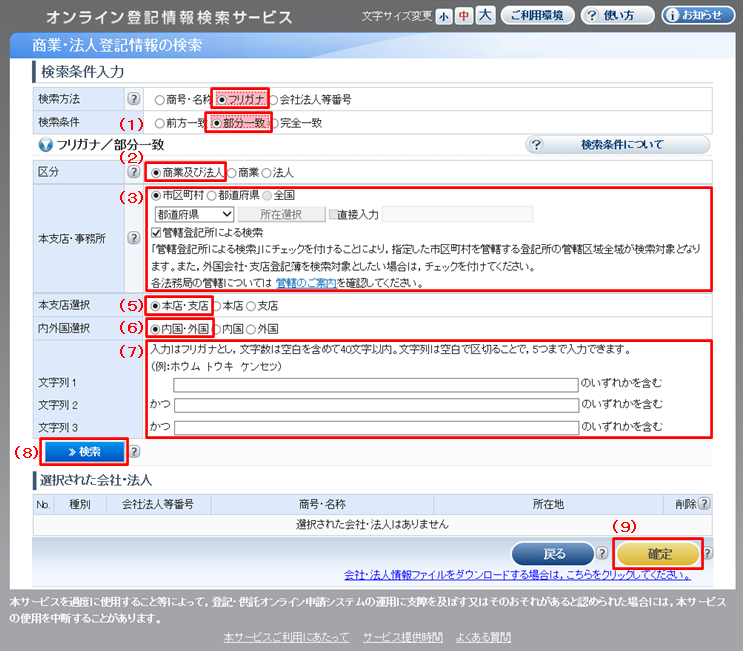743x651 pixels.
Task: Set text size to 大
Action: pyautogui.click(x=485, y=16)
